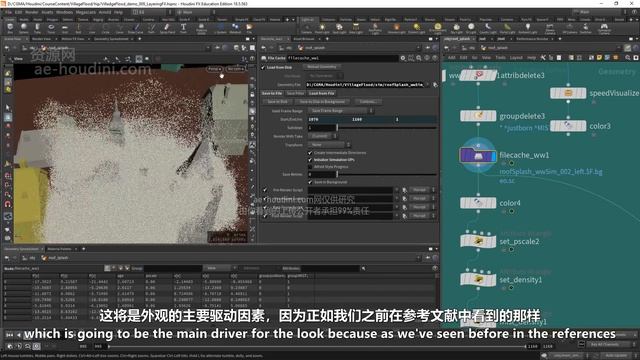Open Post-Render Script language dropdown
The height and width of the screenshot is (360, 640).
(421, 216)
